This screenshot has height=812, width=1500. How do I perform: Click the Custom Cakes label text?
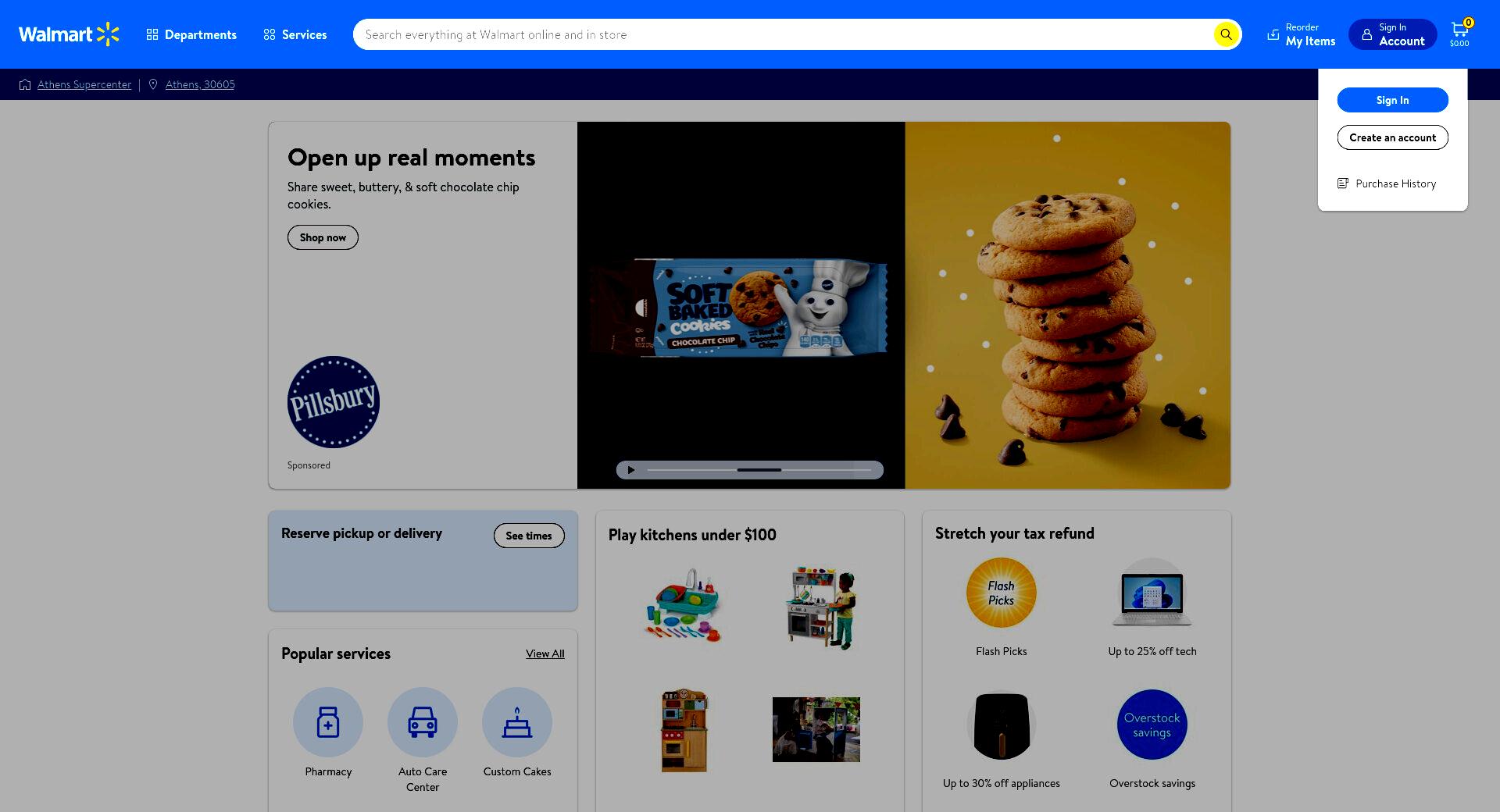coord(517,771)
